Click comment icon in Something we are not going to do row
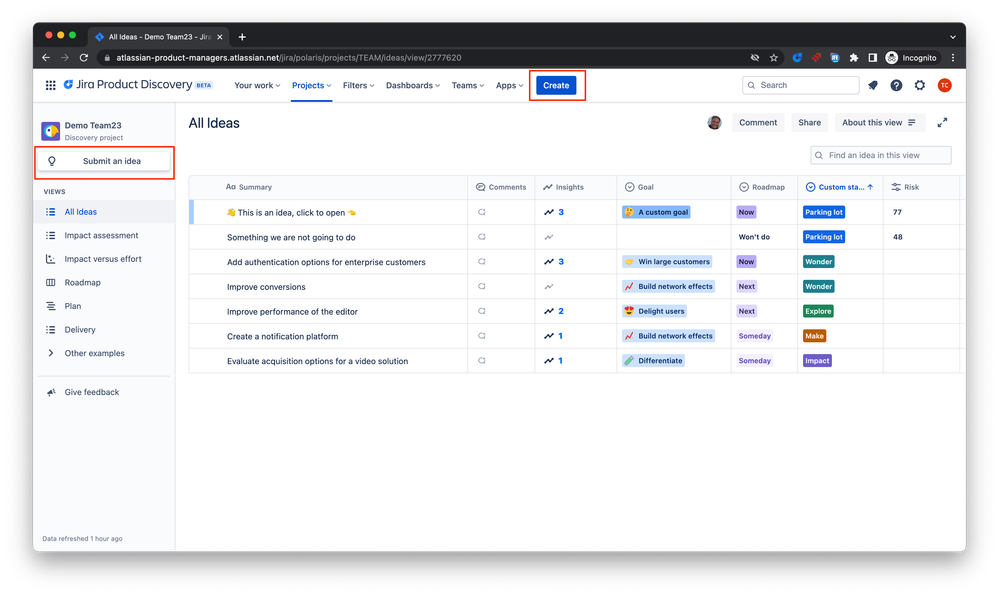Viewport: 999px width, 595px height. click(482, 237)
